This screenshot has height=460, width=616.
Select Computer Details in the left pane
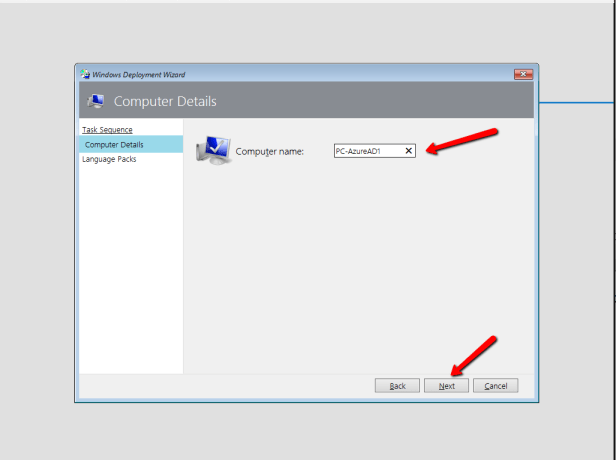(113, 145)
